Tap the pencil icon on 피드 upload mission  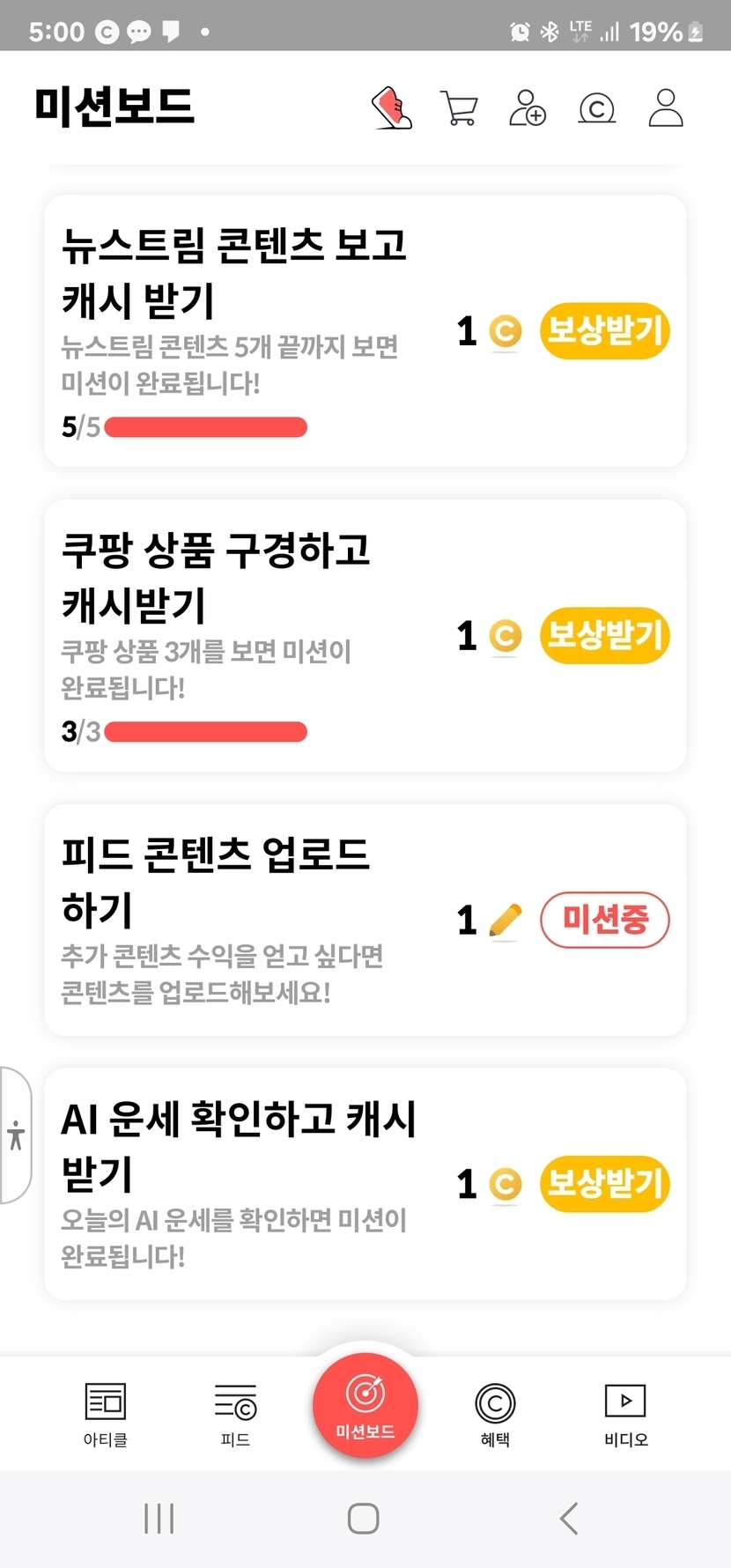pyautogui.click(x=506, y=921)
